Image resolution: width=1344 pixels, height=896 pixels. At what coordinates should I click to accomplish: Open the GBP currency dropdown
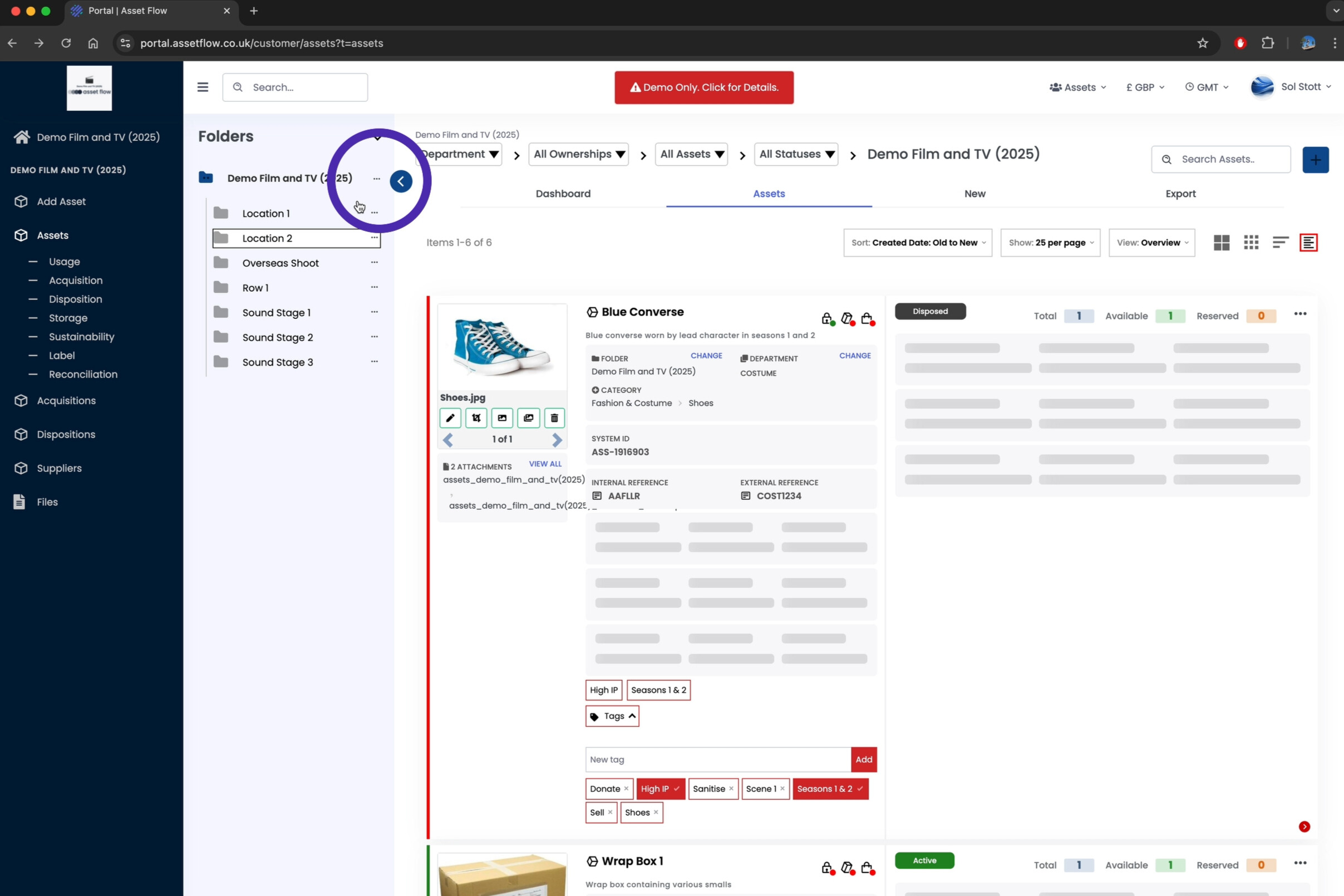(1145, 87)
